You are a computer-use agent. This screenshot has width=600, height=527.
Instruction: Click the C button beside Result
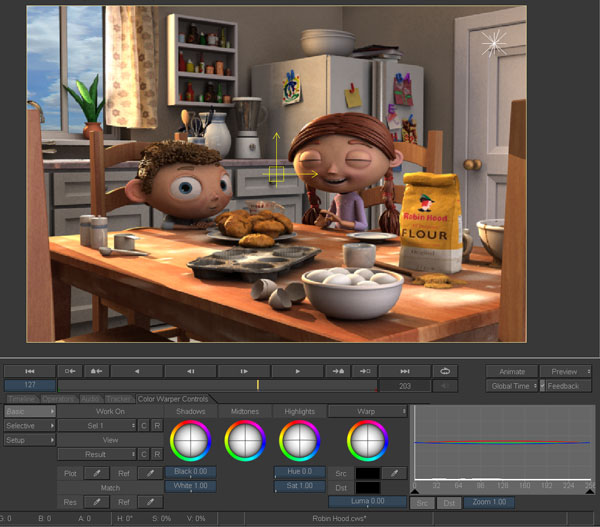point(143,454)
